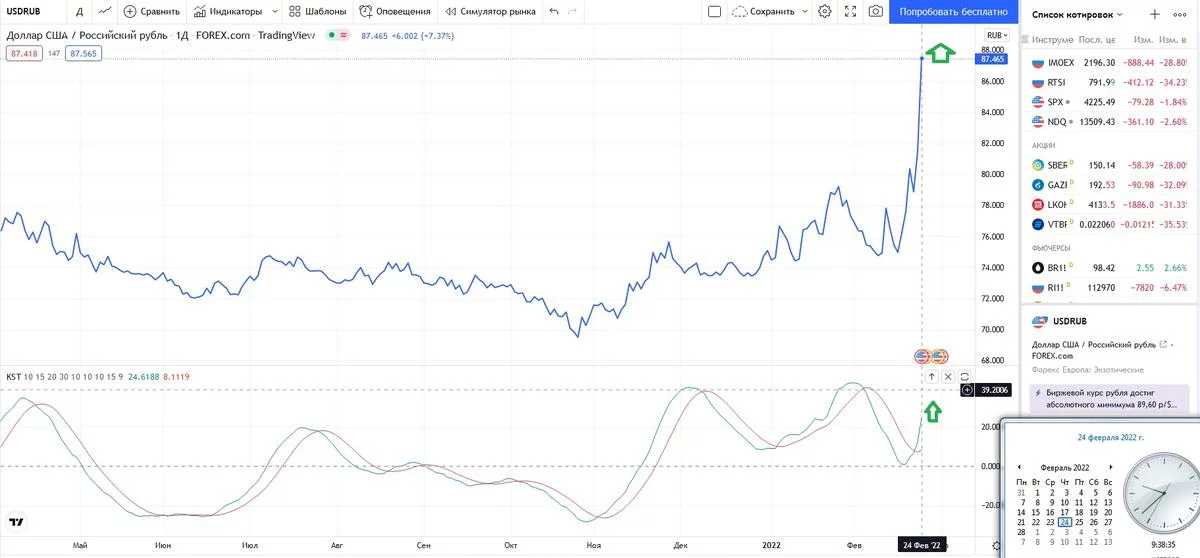Screen dimensions: 1200x558
Task: Go to next month in calendar
Action: pyautogui.click(x=1110, y=467)
